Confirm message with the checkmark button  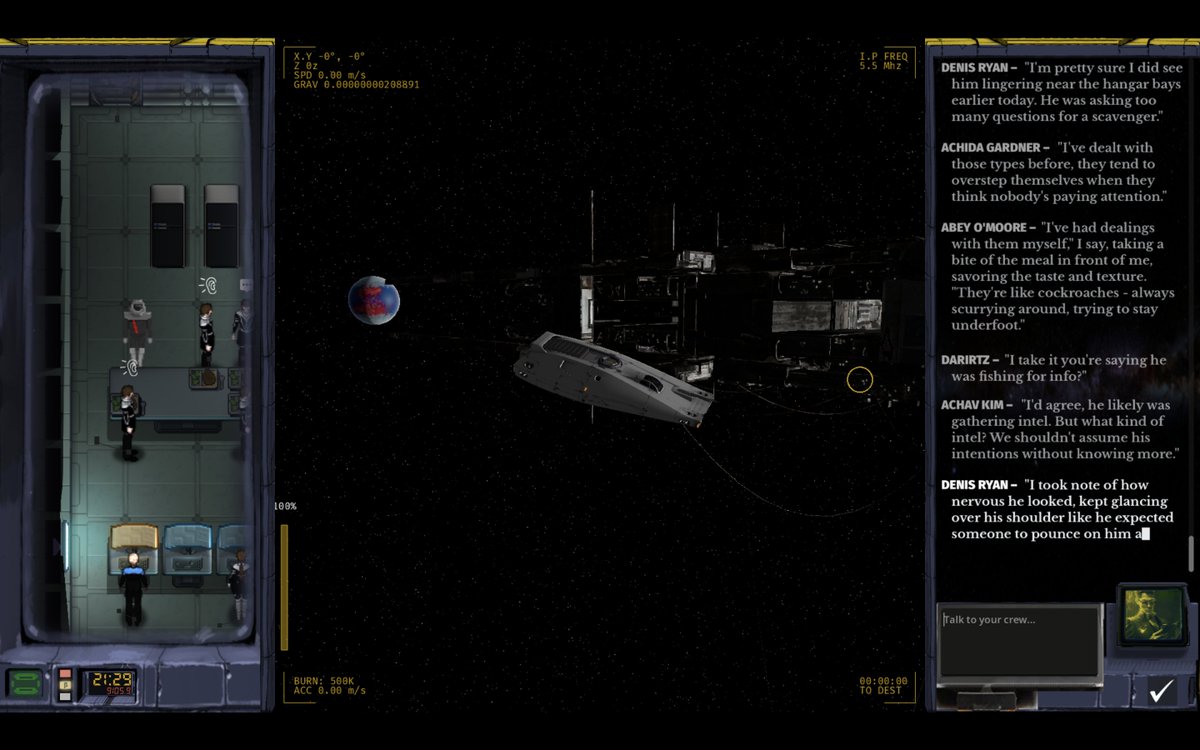coord(1160,690)
